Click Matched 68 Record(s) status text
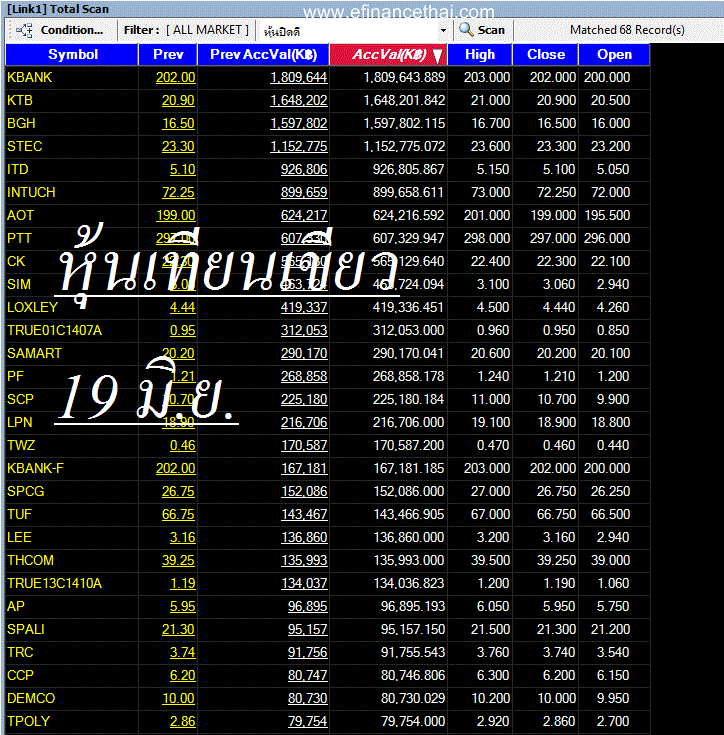The height and width of the screenshot is (735, 724). pyautogui.click(x=627, y=30)
